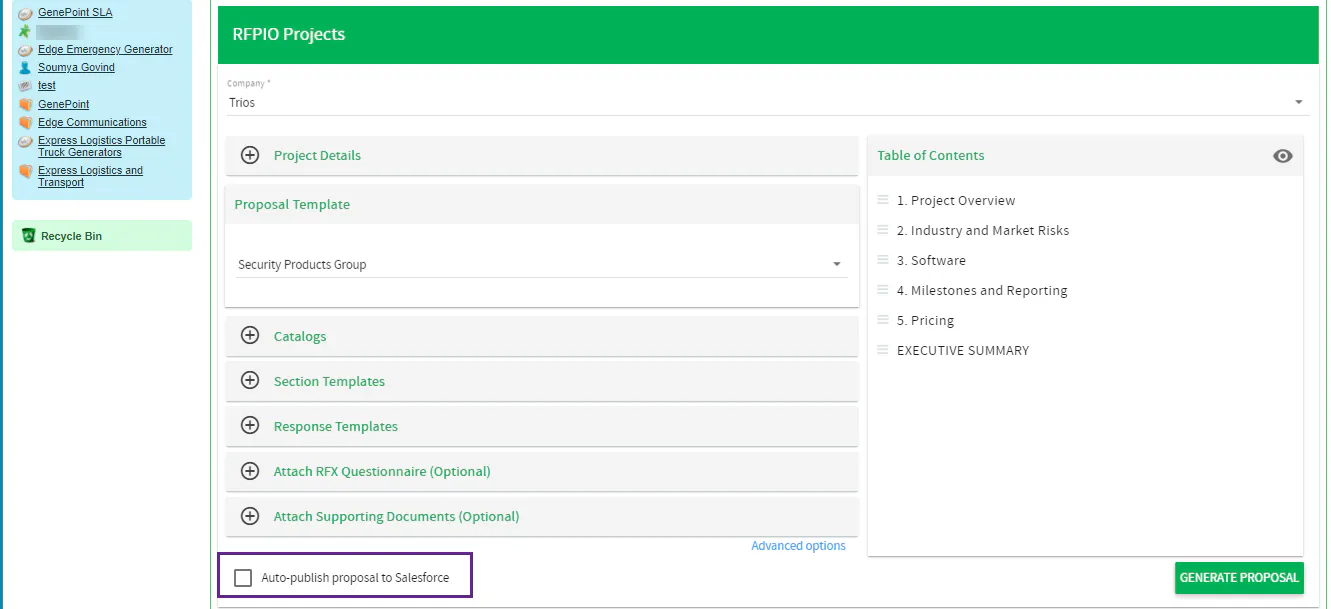Expand the Project Details section
Viewport: 1331px width, 609px height.
point(250,155)
